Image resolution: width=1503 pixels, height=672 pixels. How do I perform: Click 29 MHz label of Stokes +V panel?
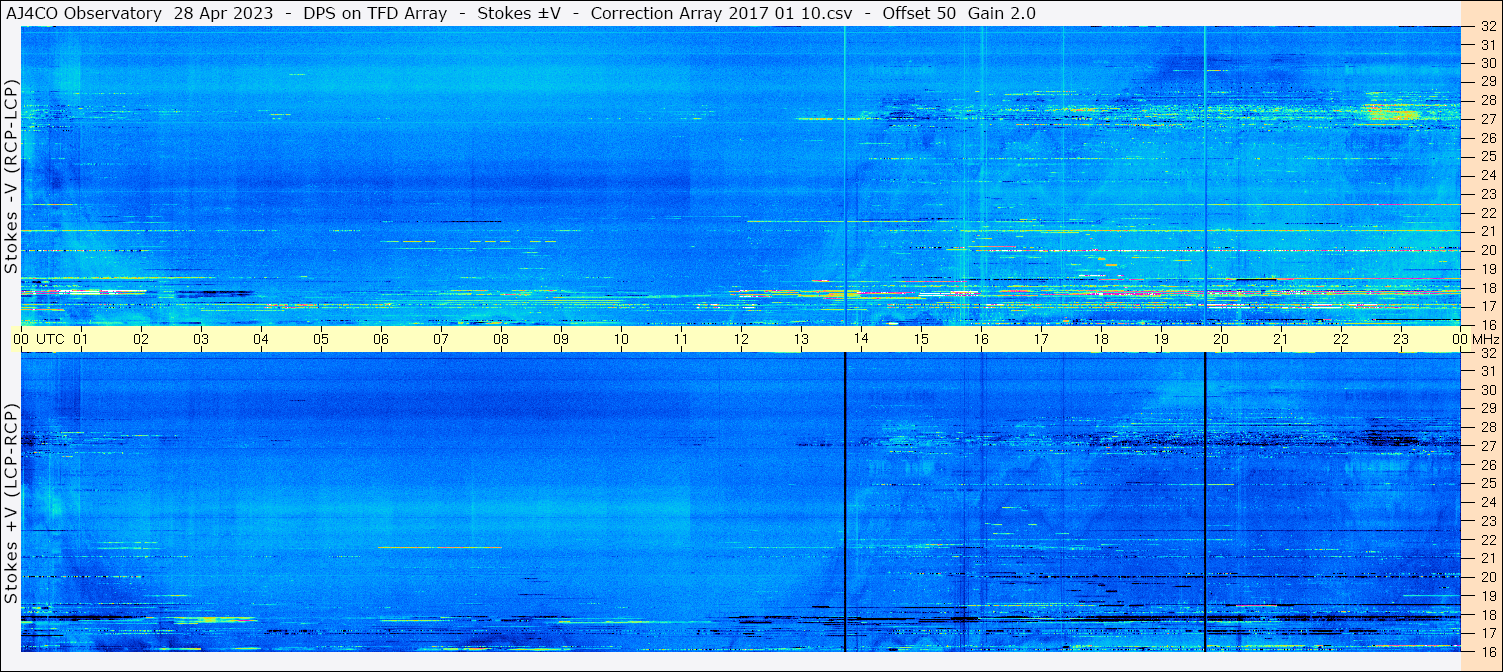(x=1487, y=409)
